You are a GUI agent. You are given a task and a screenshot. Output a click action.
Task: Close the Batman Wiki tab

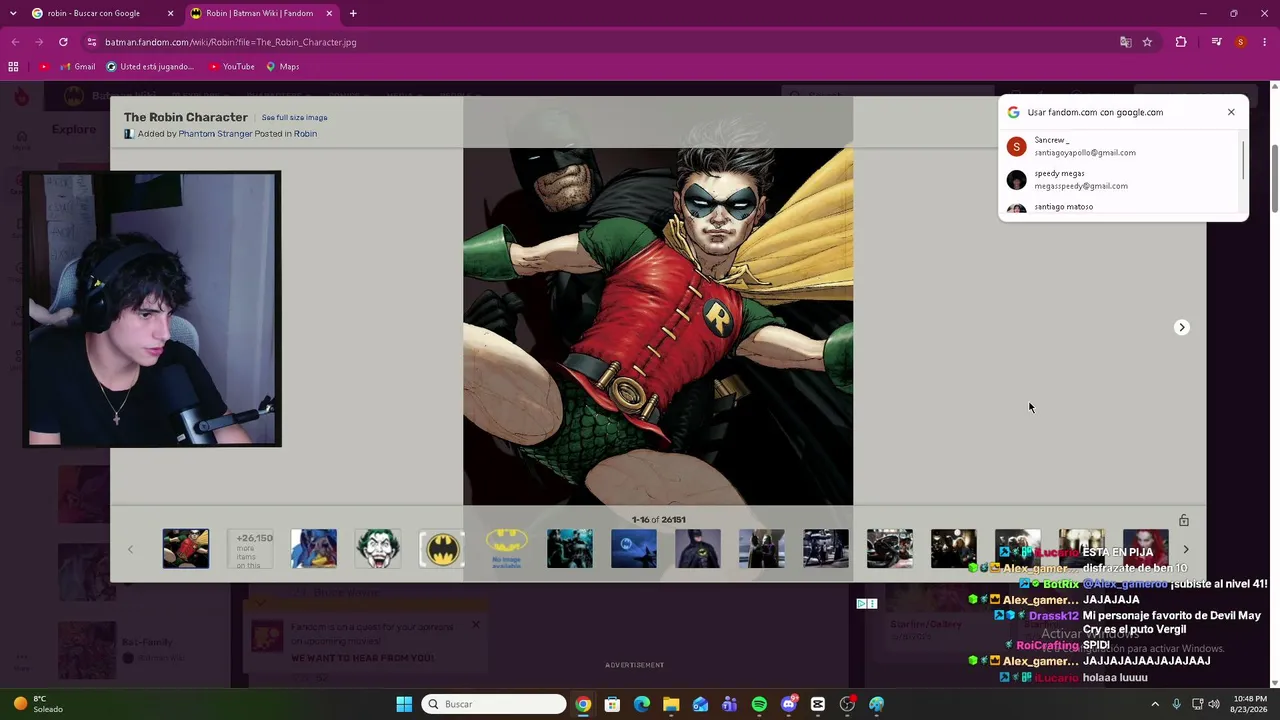point(329,13)
